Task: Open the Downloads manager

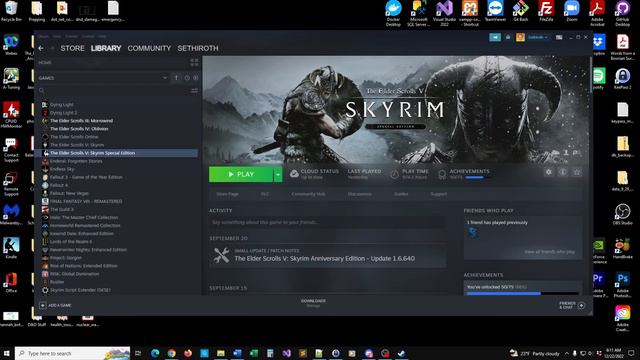Action: tap(313, 303)
